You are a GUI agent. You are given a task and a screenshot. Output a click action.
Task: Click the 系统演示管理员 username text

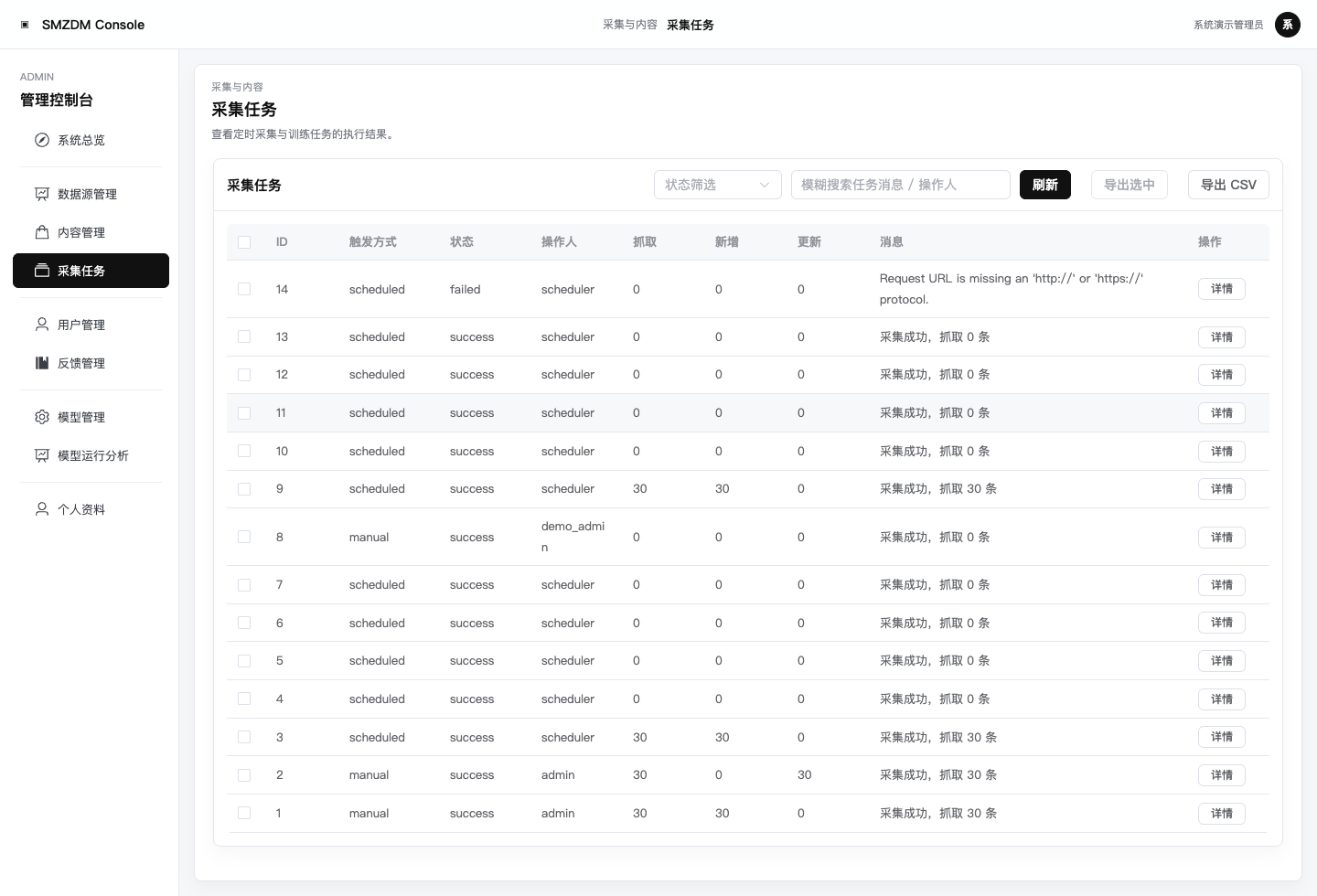pyautogui.click(x=1228, y=25)
